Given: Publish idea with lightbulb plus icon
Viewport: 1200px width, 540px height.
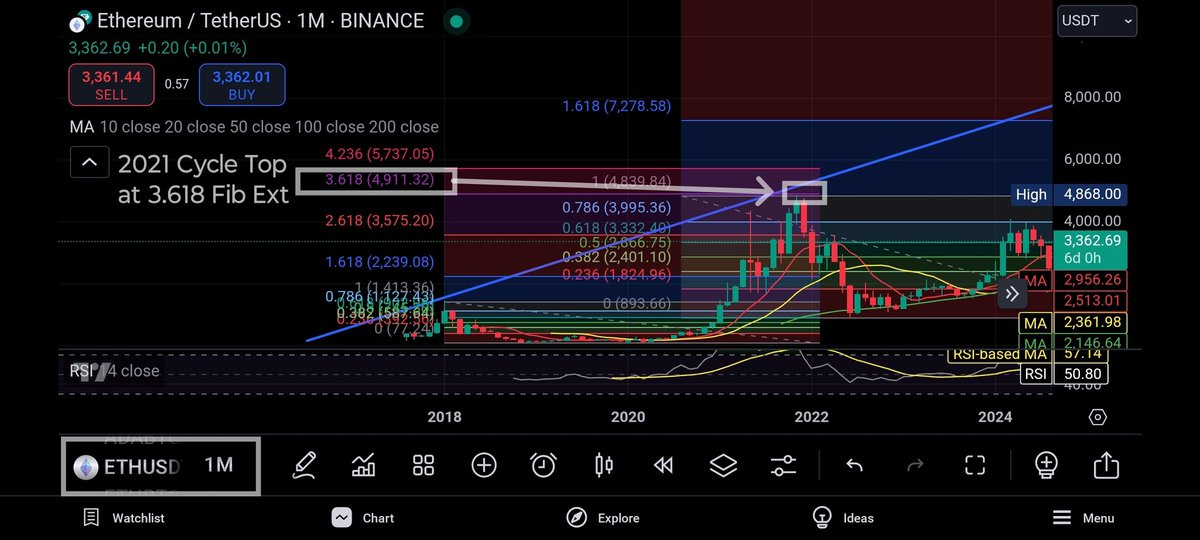Looking at the screenshot, I should point(1046,465).
